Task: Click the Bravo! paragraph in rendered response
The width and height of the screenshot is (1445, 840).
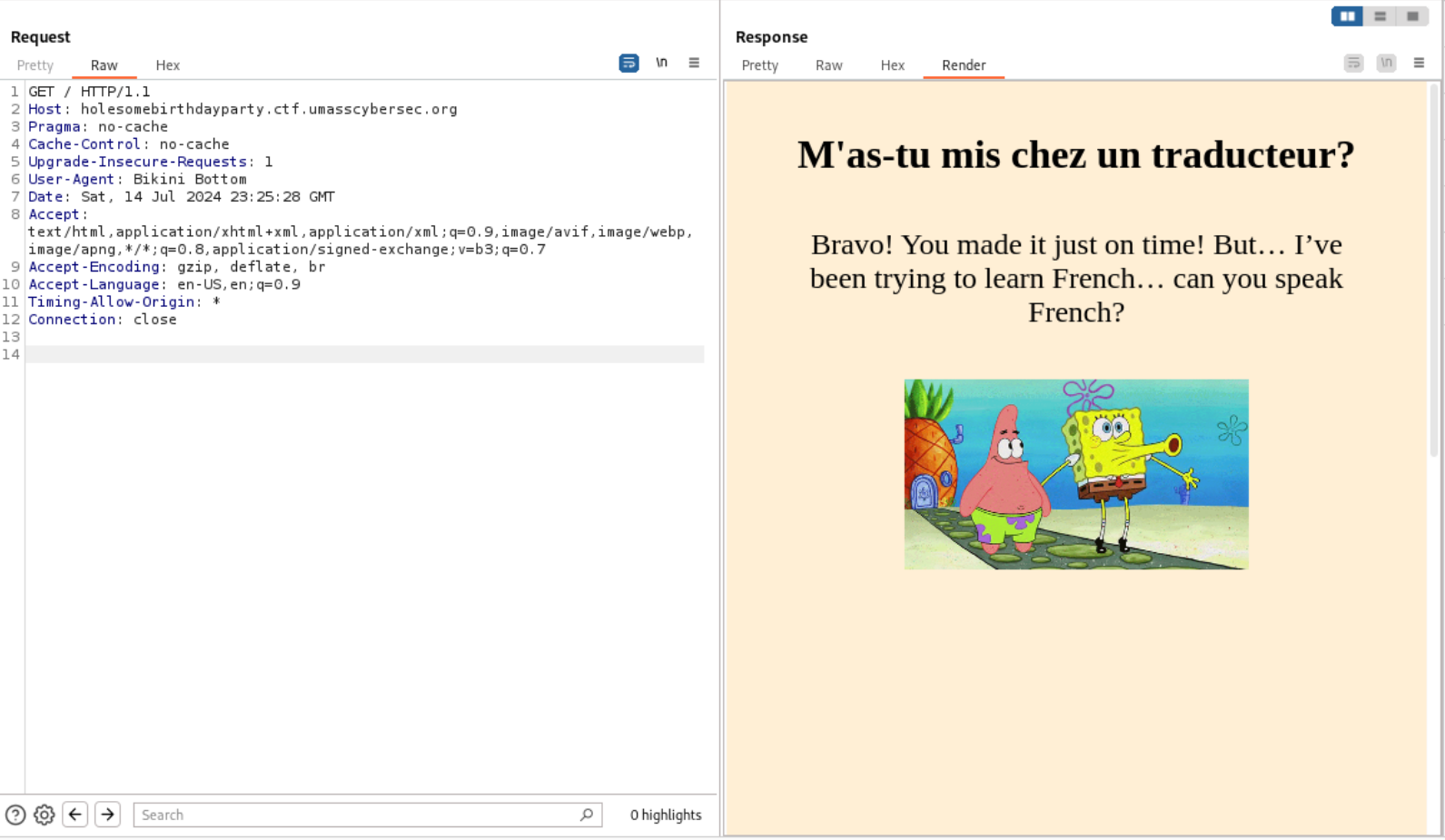Action: pyautogui.click(x=1076, y=278)
